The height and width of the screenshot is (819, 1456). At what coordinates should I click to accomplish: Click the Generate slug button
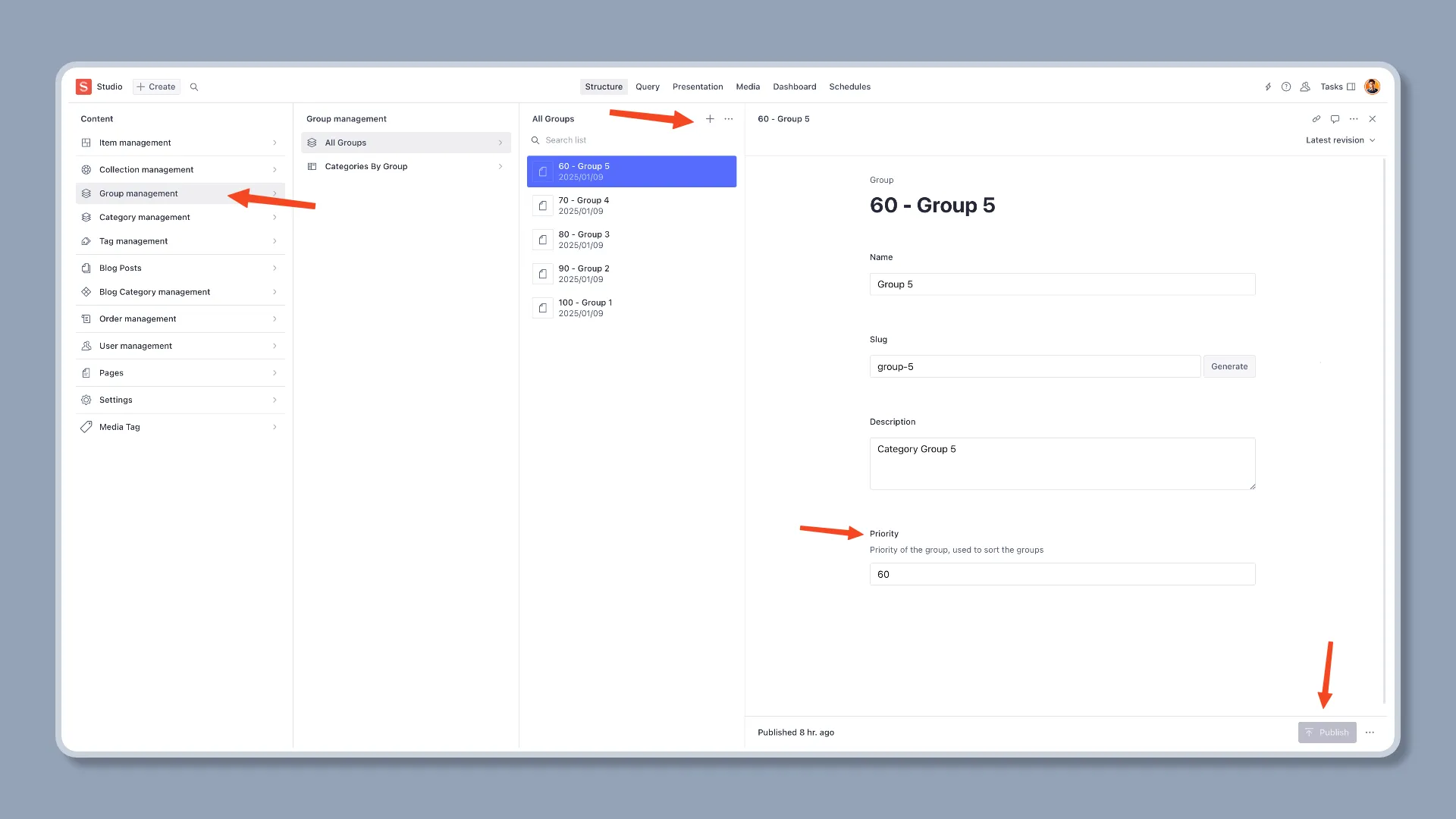tap(1229, 366)
